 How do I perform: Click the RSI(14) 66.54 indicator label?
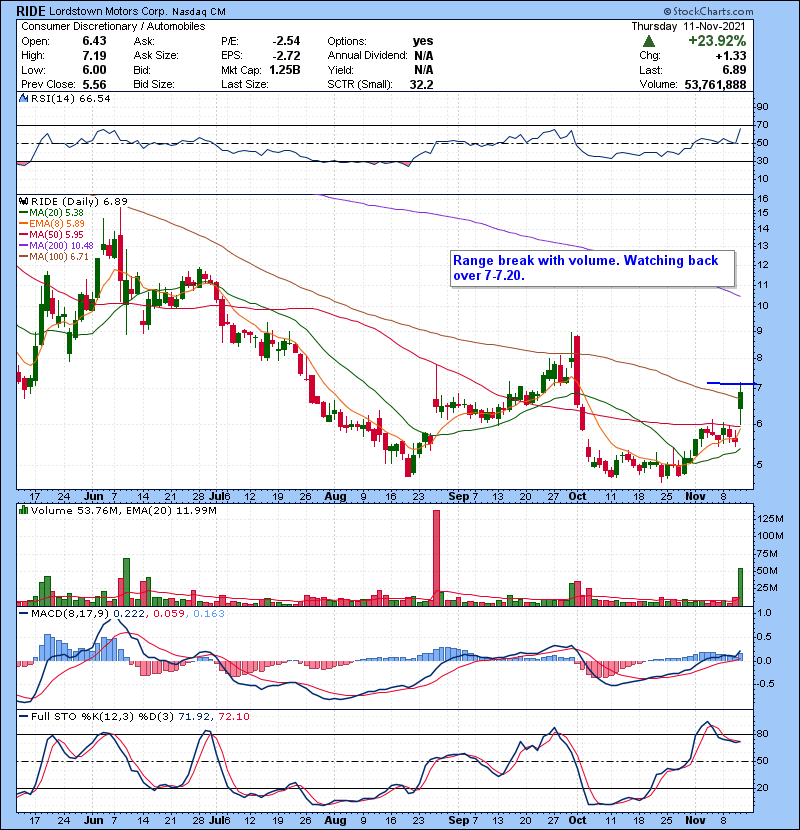(70, 98)
